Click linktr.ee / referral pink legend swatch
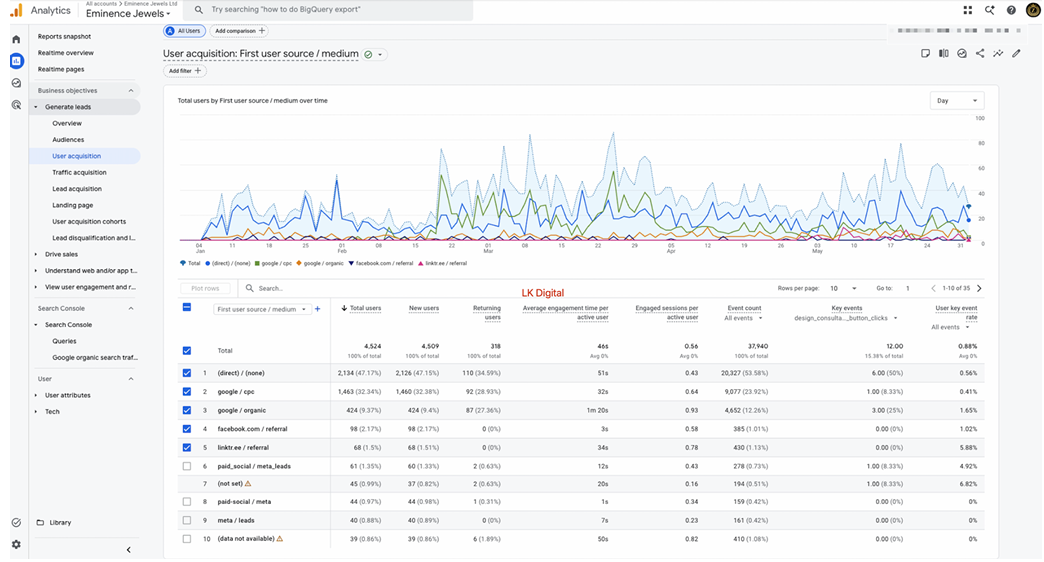 pos(421,264)
